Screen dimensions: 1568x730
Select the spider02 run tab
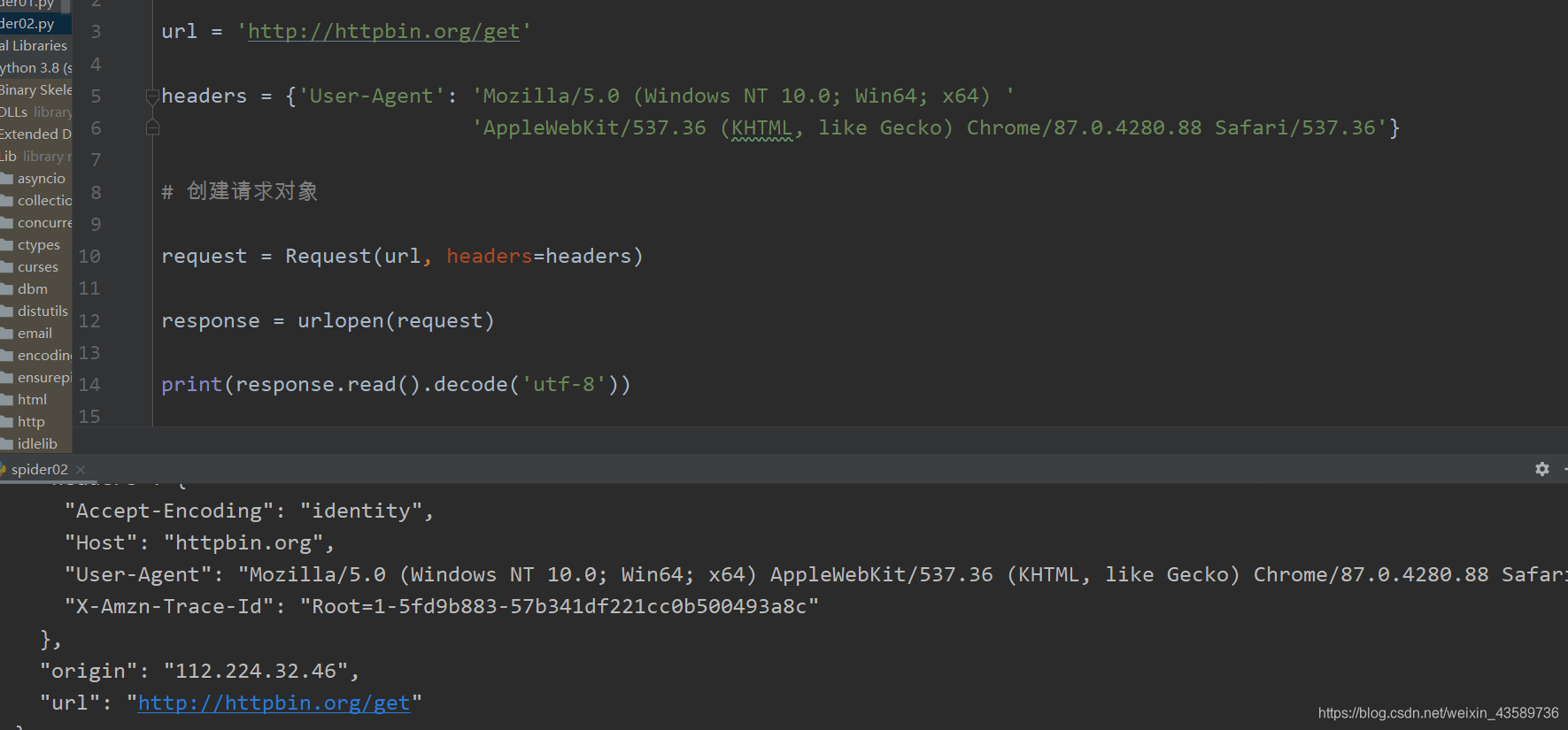[x=39, y=470]
